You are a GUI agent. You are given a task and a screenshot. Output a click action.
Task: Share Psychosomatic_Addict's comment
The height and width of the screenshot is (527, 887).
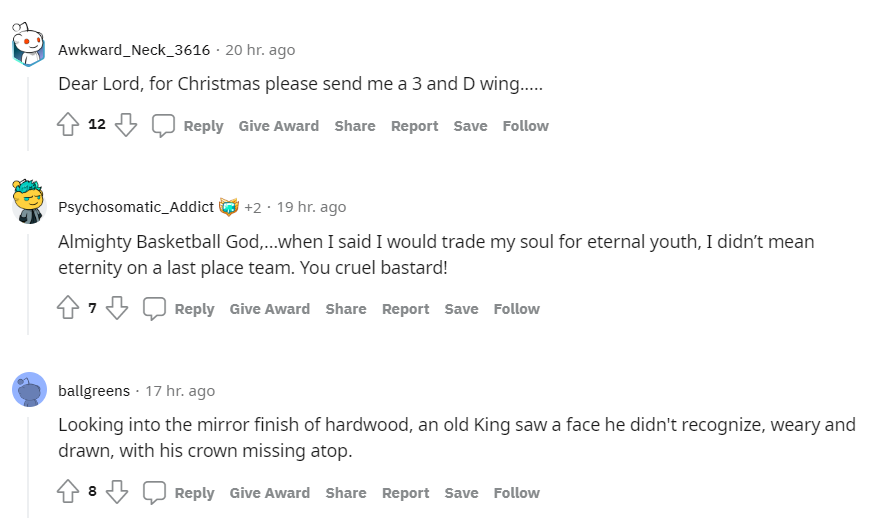click(x=346, y=309)
